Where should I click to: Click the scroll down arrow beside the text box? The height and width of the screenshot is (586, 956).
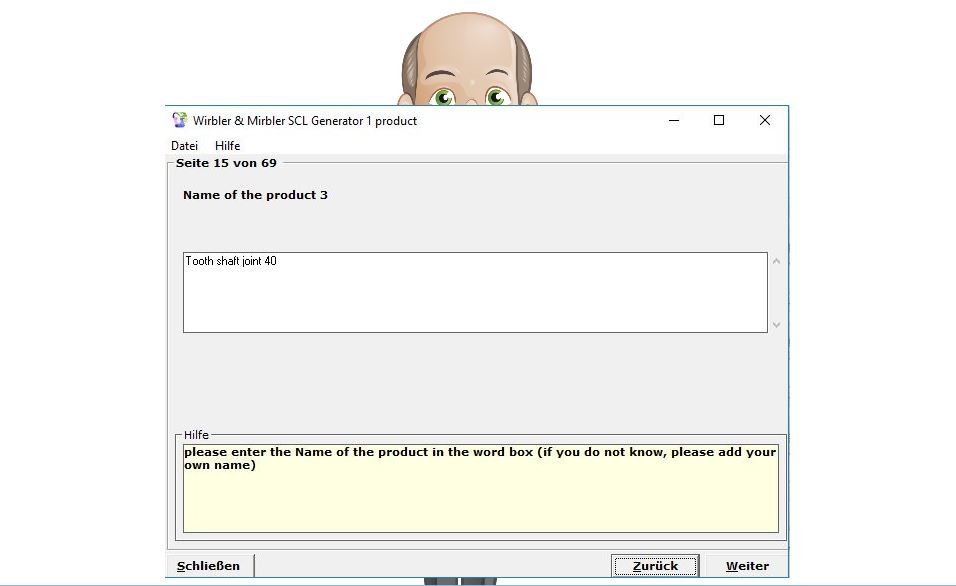point(776,324)
